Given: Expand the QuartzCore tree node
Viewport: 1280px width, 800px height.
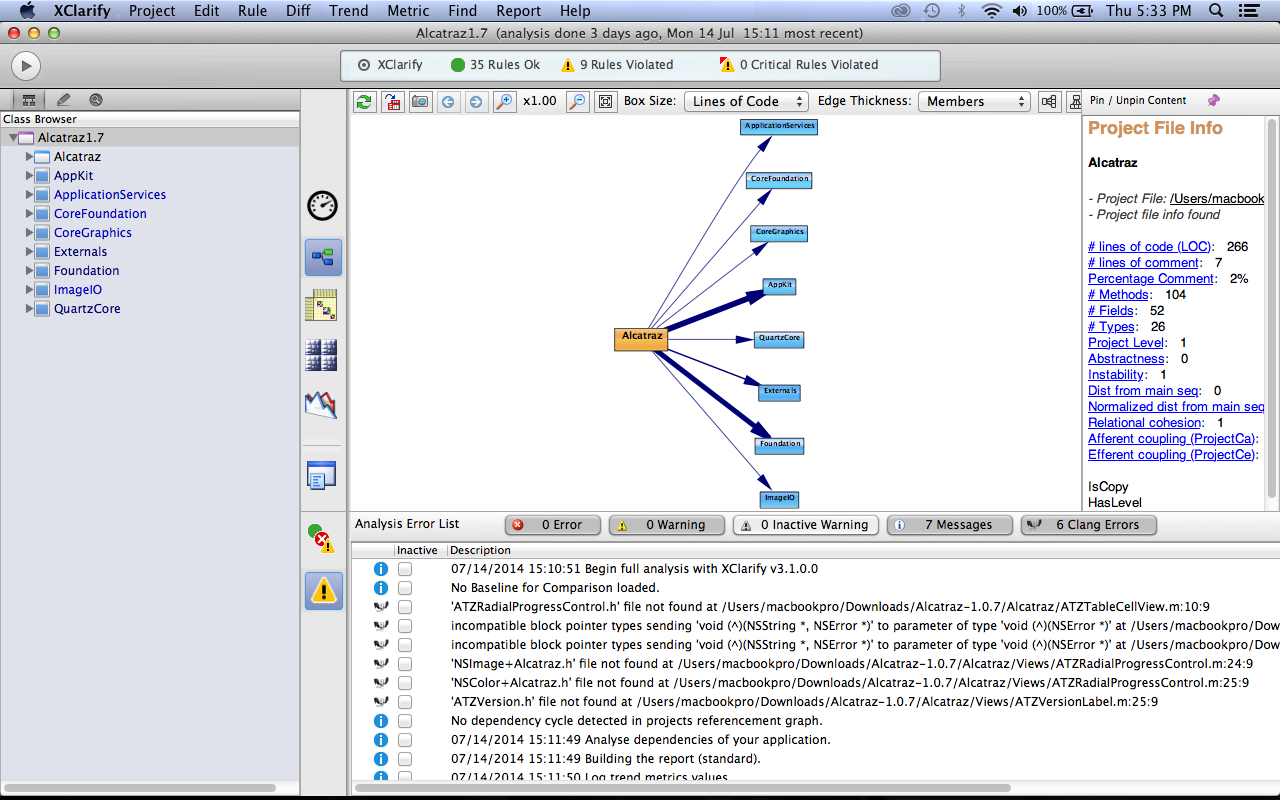Looking at the screenshot, I should coord(29,309).
